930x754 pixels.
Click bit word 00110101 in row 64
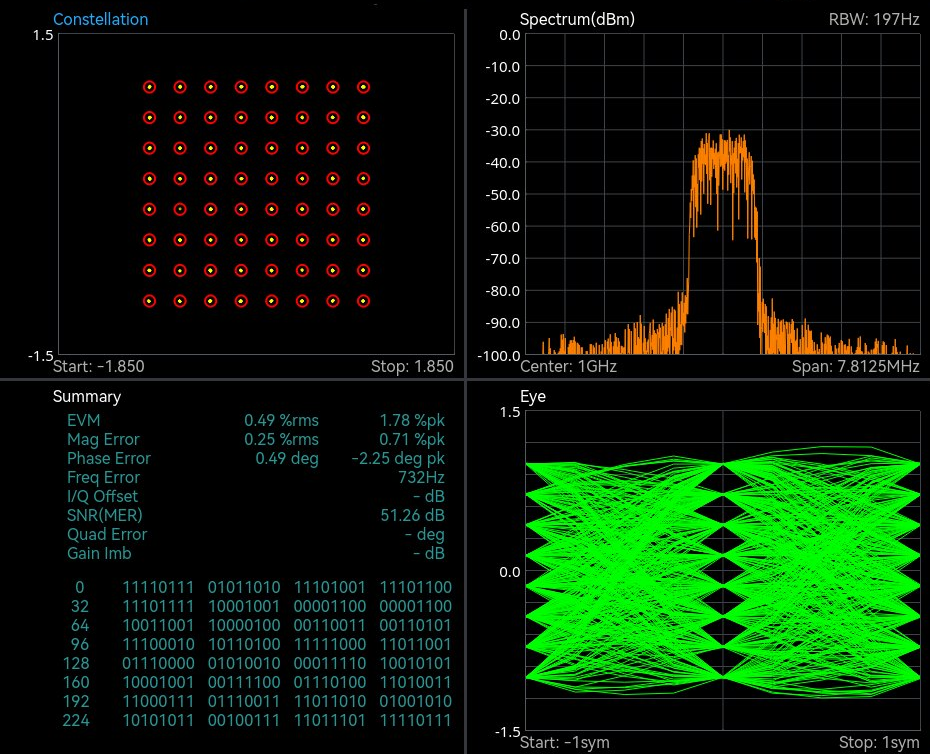[416, 625]
